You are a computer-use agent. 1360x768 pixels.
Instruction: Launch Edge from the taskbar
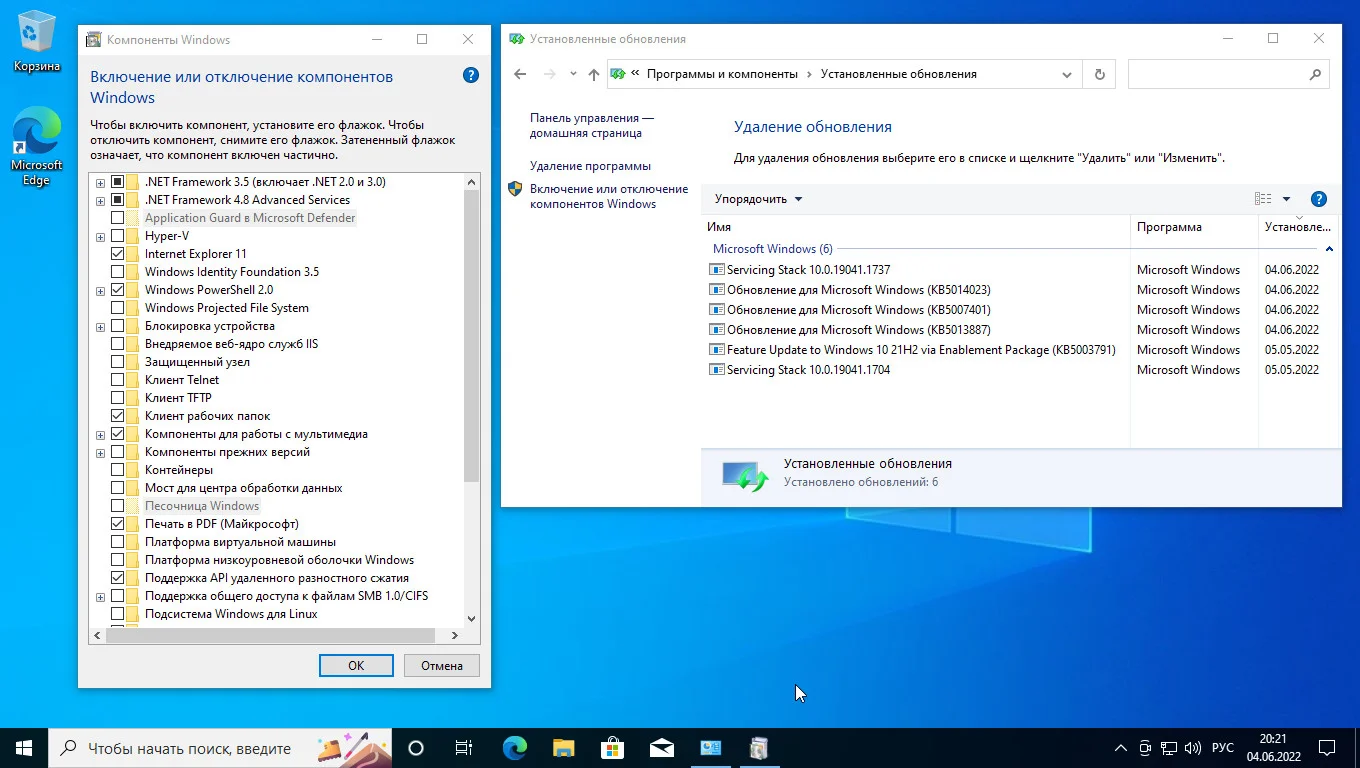514,748
